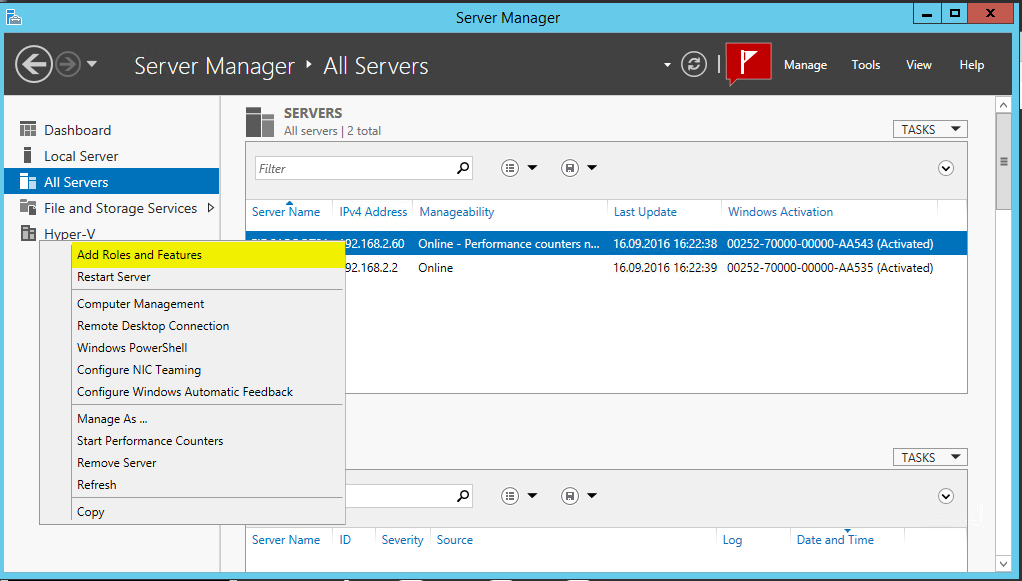Screen dimensions: 1022x581
Task: Expand the Servers filter chevron button
Action: click(946, 168)
